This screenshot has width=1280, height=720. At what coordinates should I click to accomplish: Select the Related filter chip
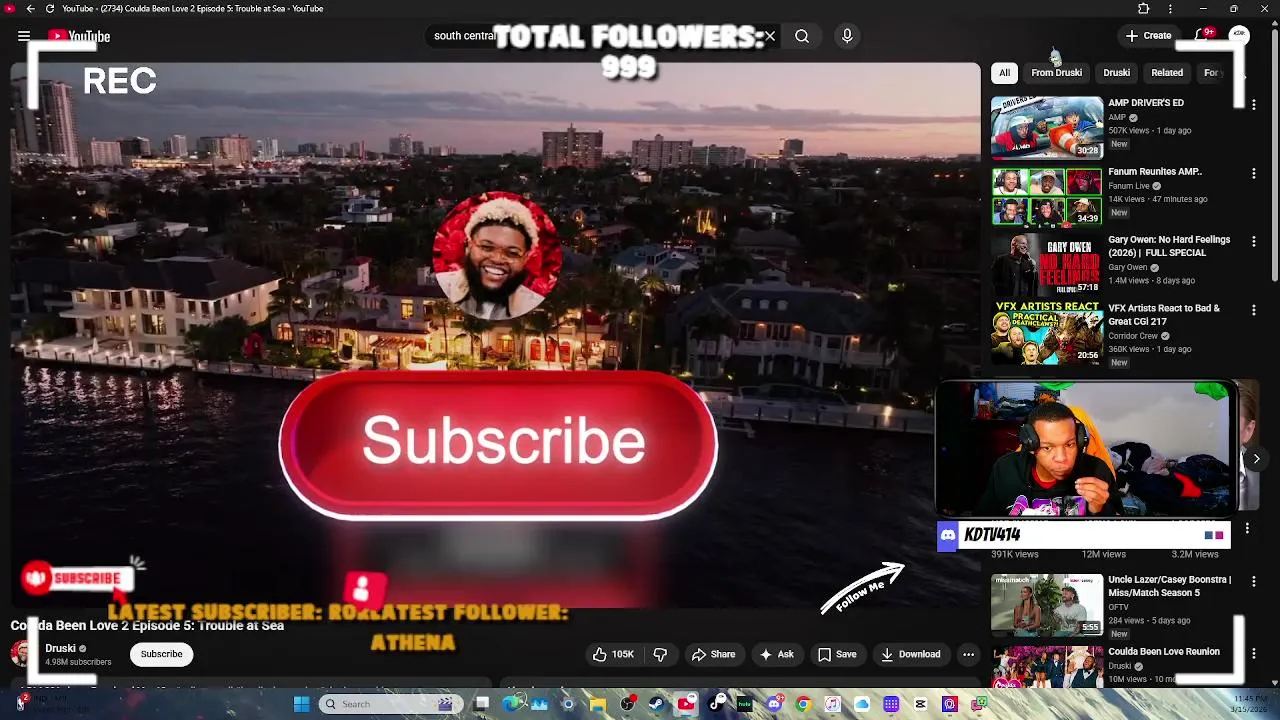click(x=1167, y=73)
